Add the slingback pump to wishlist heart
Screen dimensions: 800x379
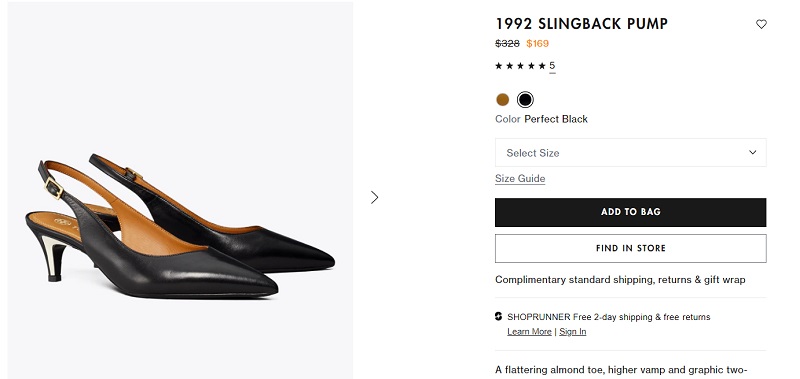[761, 24]
